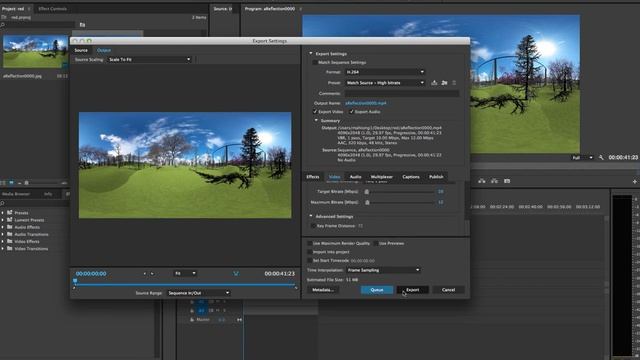Enable Use Maximum Render Quality
This screenshot has height=360, width=640.
(309, 243)
